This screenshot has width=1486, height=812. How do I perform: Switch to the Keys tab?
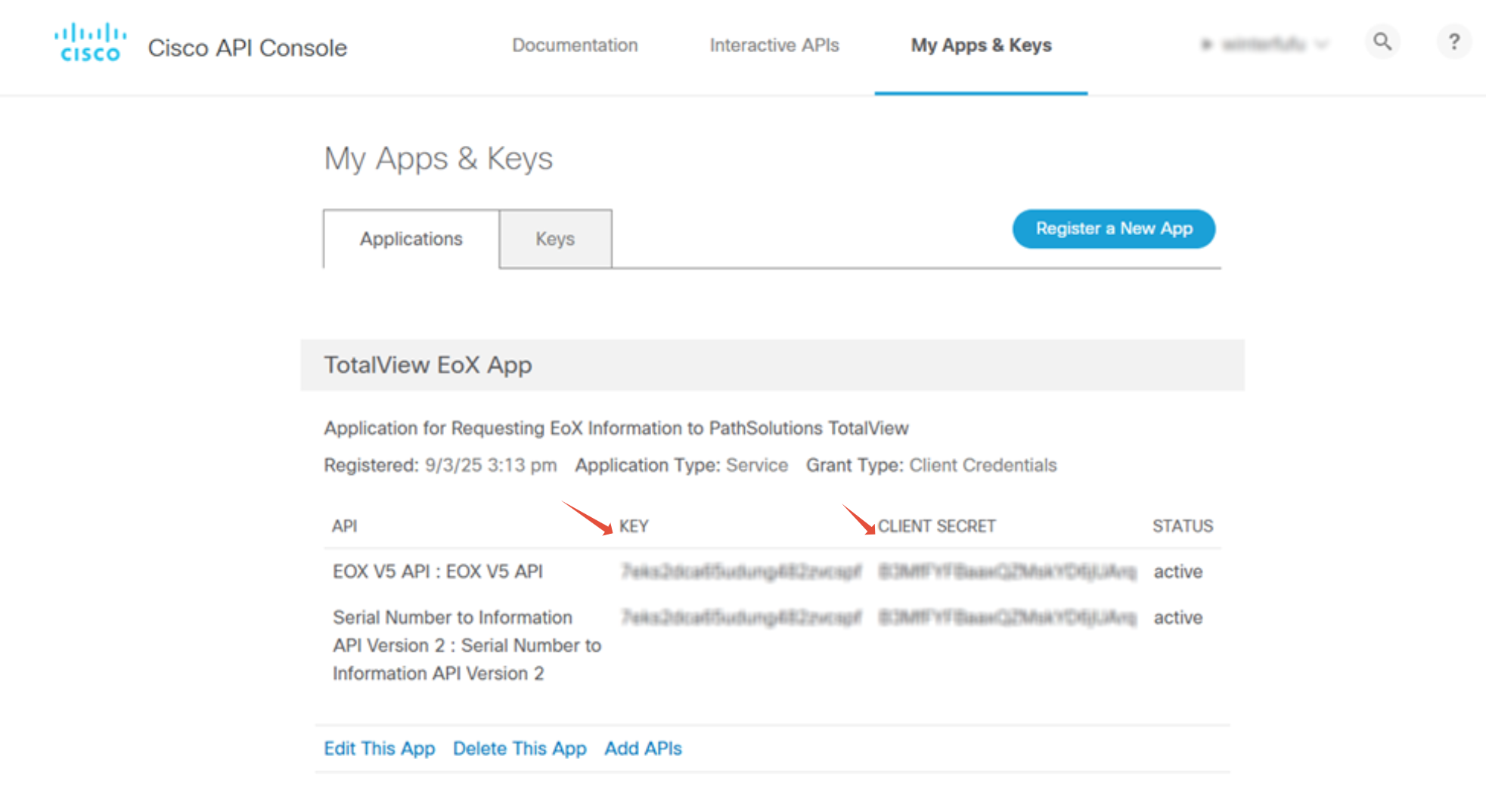tap(555, 239)
